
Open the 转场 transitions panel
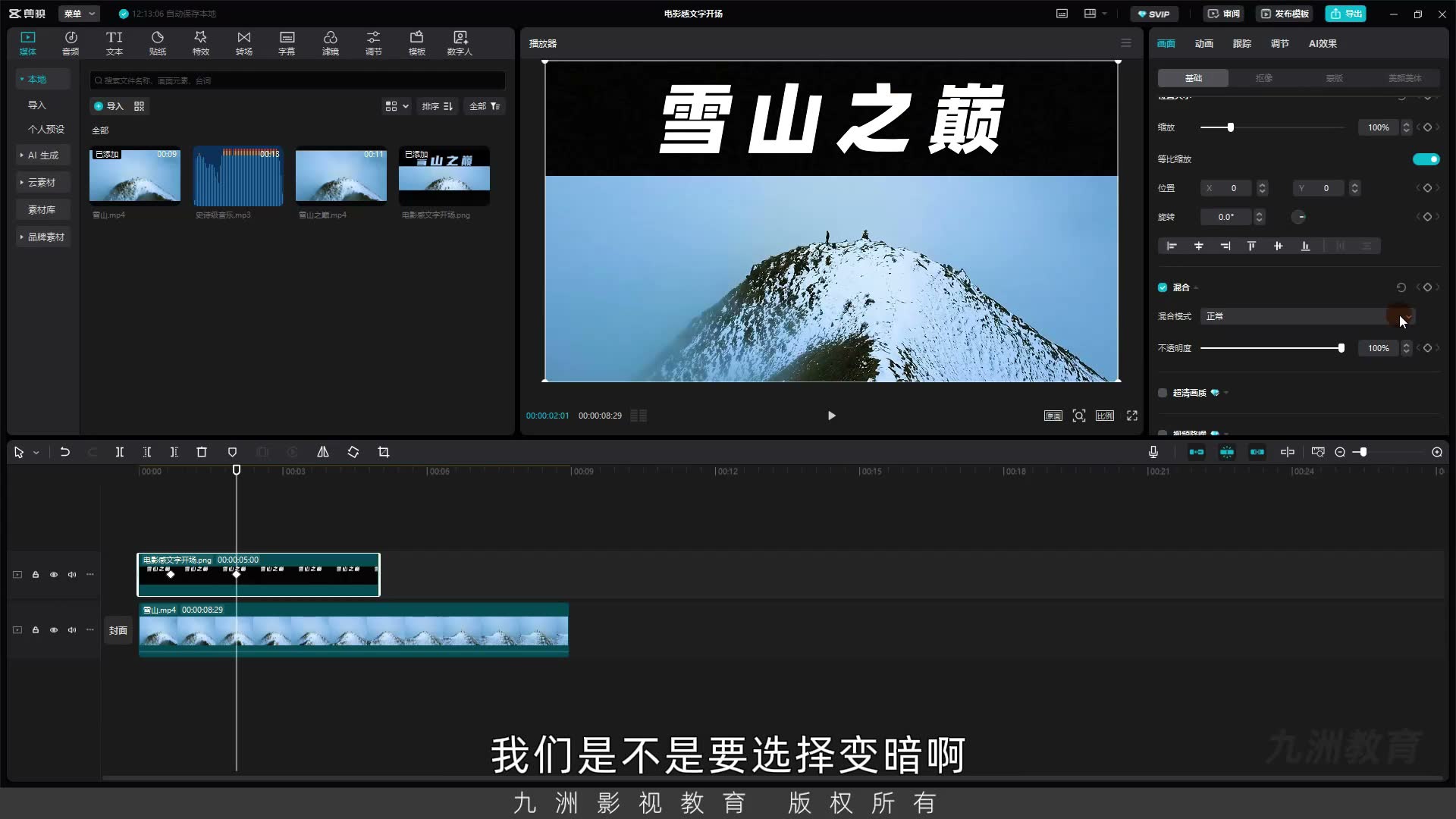point(244,43)
